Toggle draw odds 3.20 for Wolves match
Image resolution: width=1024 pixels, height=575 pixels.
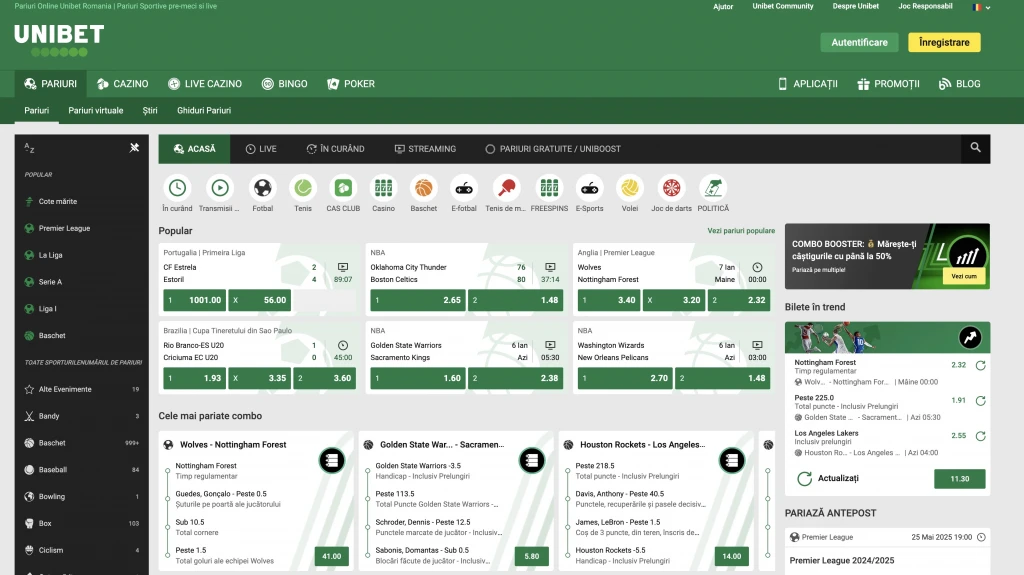tap(675, 300)
